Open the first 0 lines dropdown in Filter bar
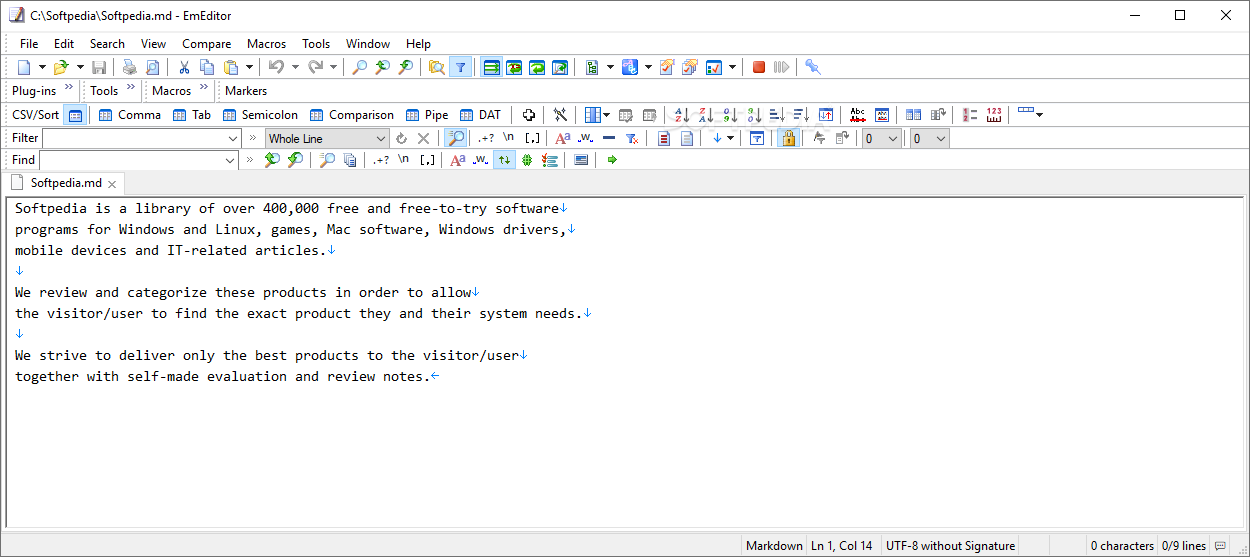This screenshot has height=557, width=1250. [893, 139]
